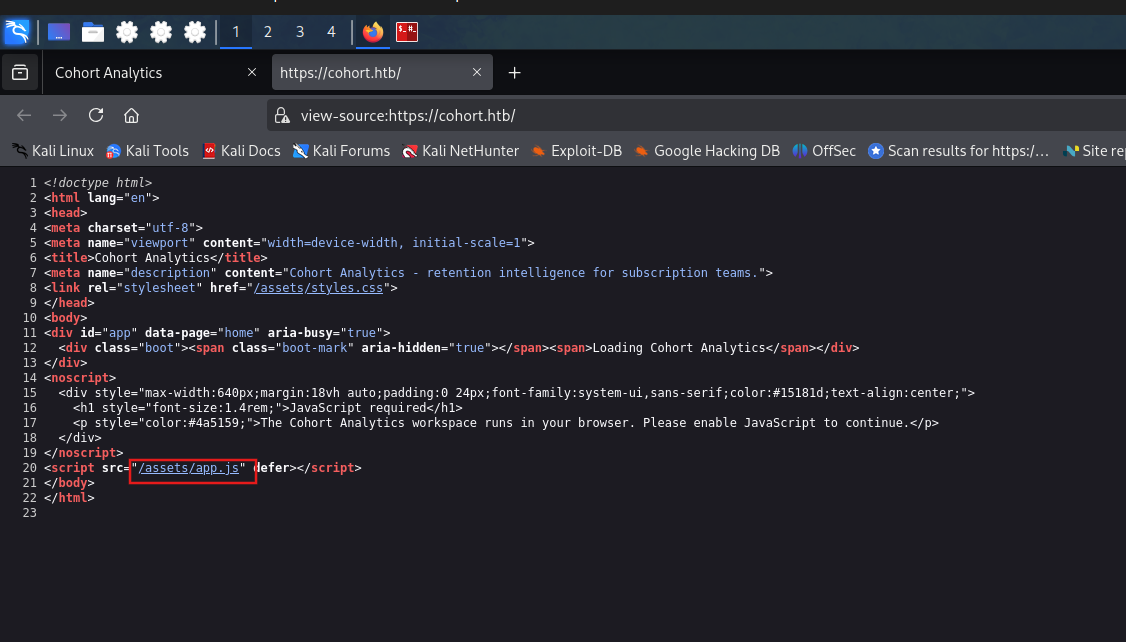This screenshot has width=1126, height=642.
Task: Open the /assets/styles.css link
Action: coord(318,287)
